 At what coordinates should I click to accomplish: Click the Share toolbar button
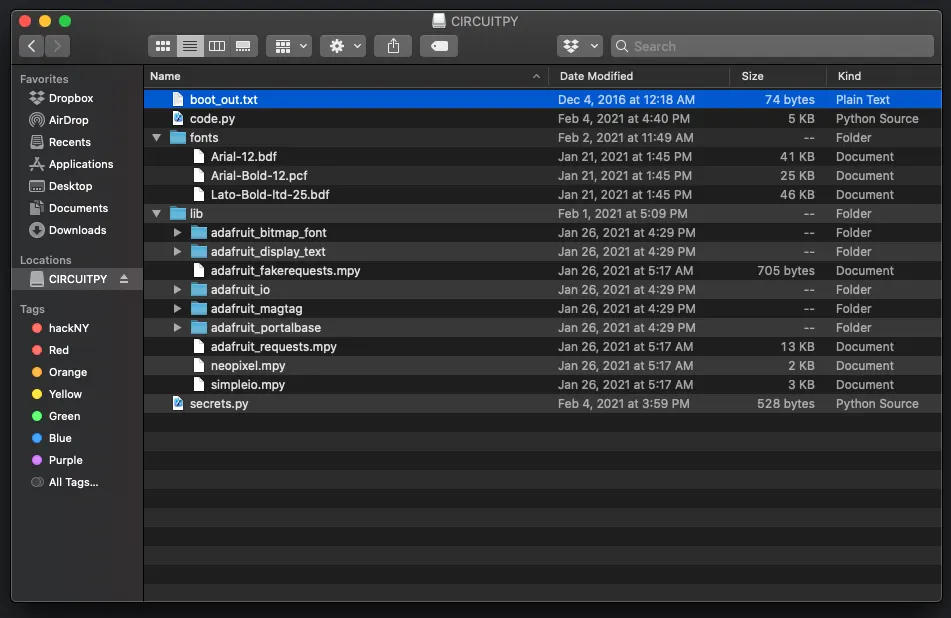pos(393,46)
